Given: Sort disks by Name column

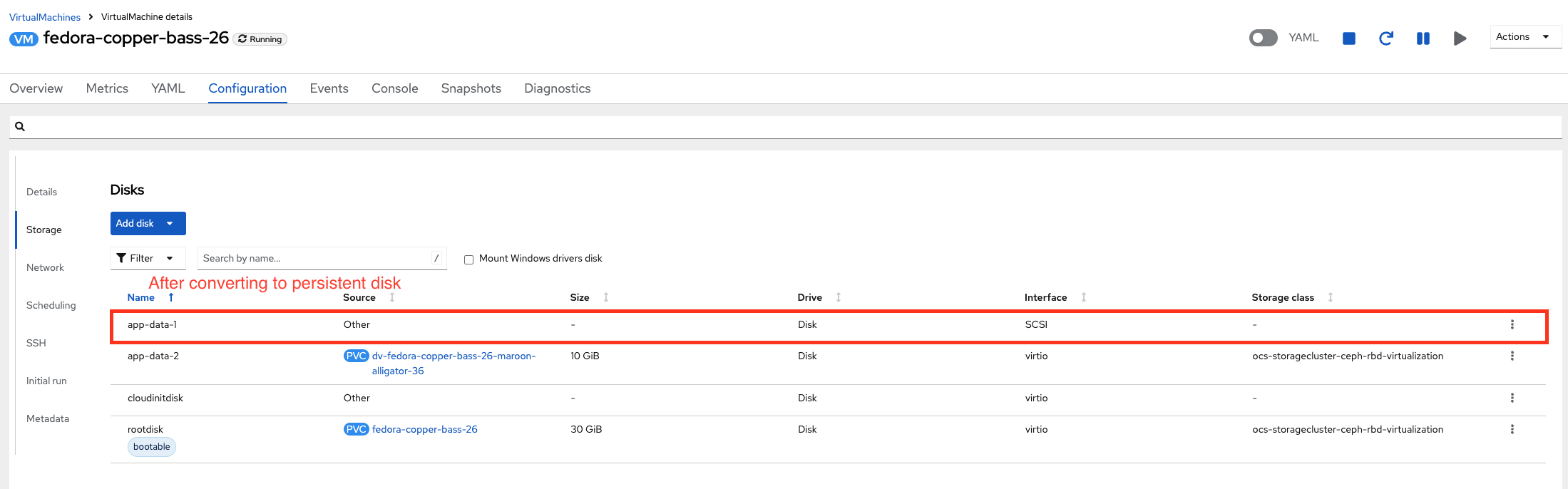Looking at the screenshot, I should point(141,298).
